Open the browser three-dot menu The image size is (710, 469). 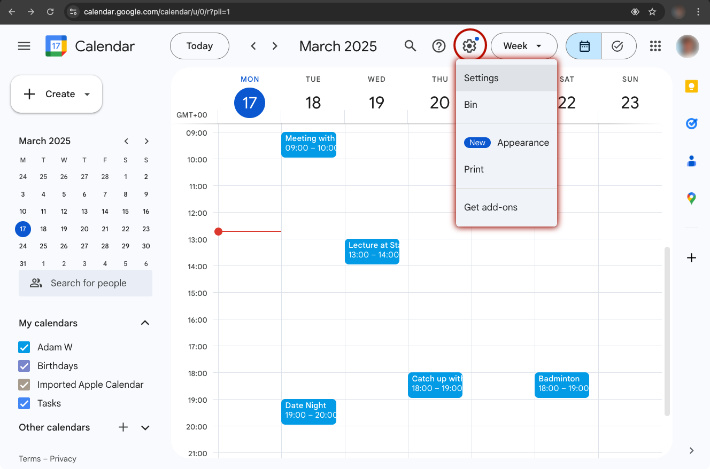(x=698, y=12)
